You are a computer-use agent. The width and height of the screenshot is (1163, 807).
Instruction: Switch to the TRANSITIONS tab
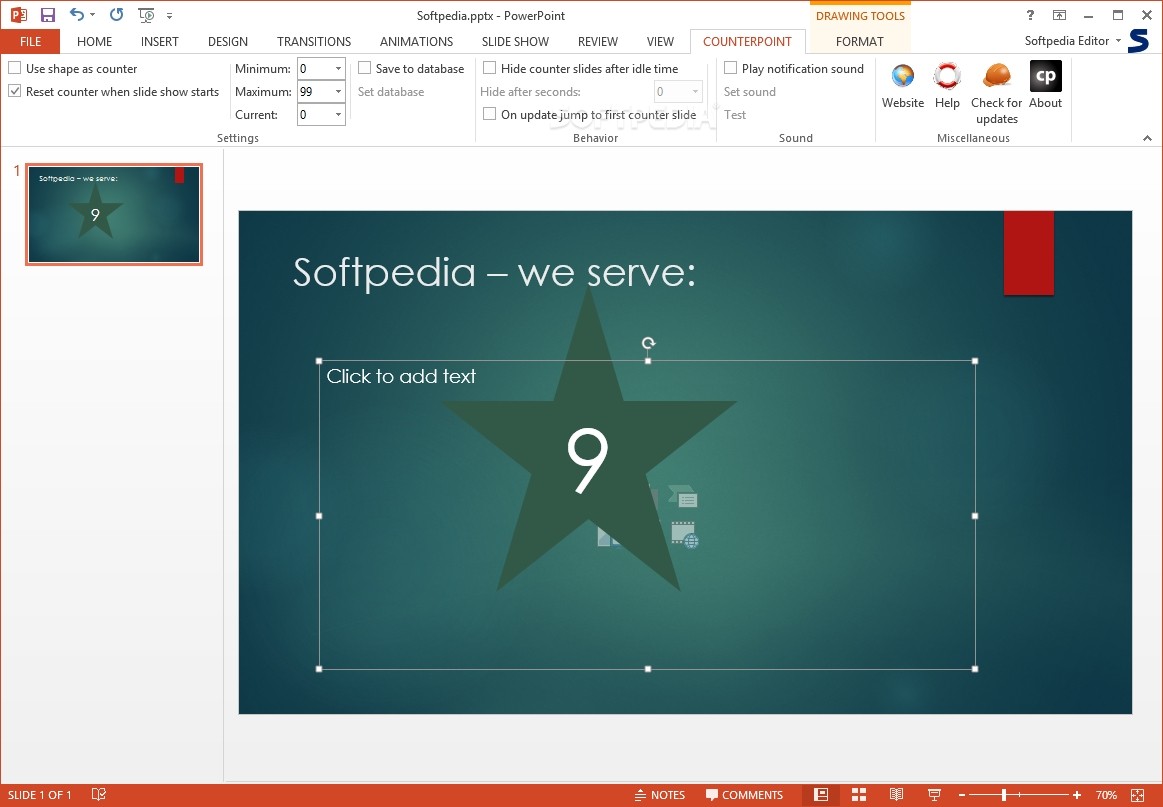314,42
